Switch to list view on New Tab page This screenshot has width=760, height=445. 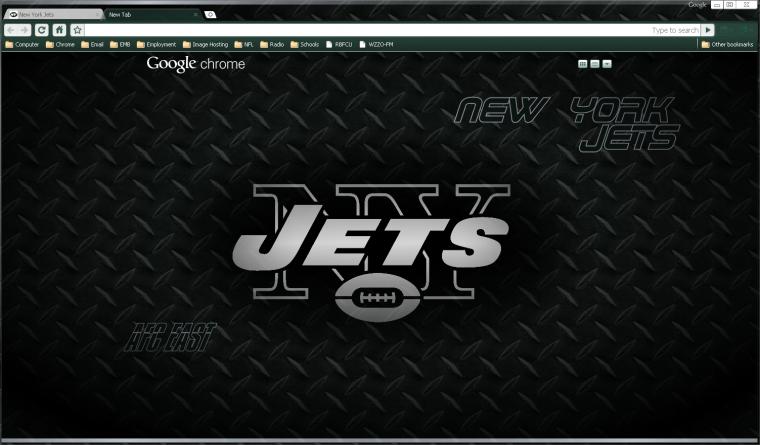(x=595, y=64)
